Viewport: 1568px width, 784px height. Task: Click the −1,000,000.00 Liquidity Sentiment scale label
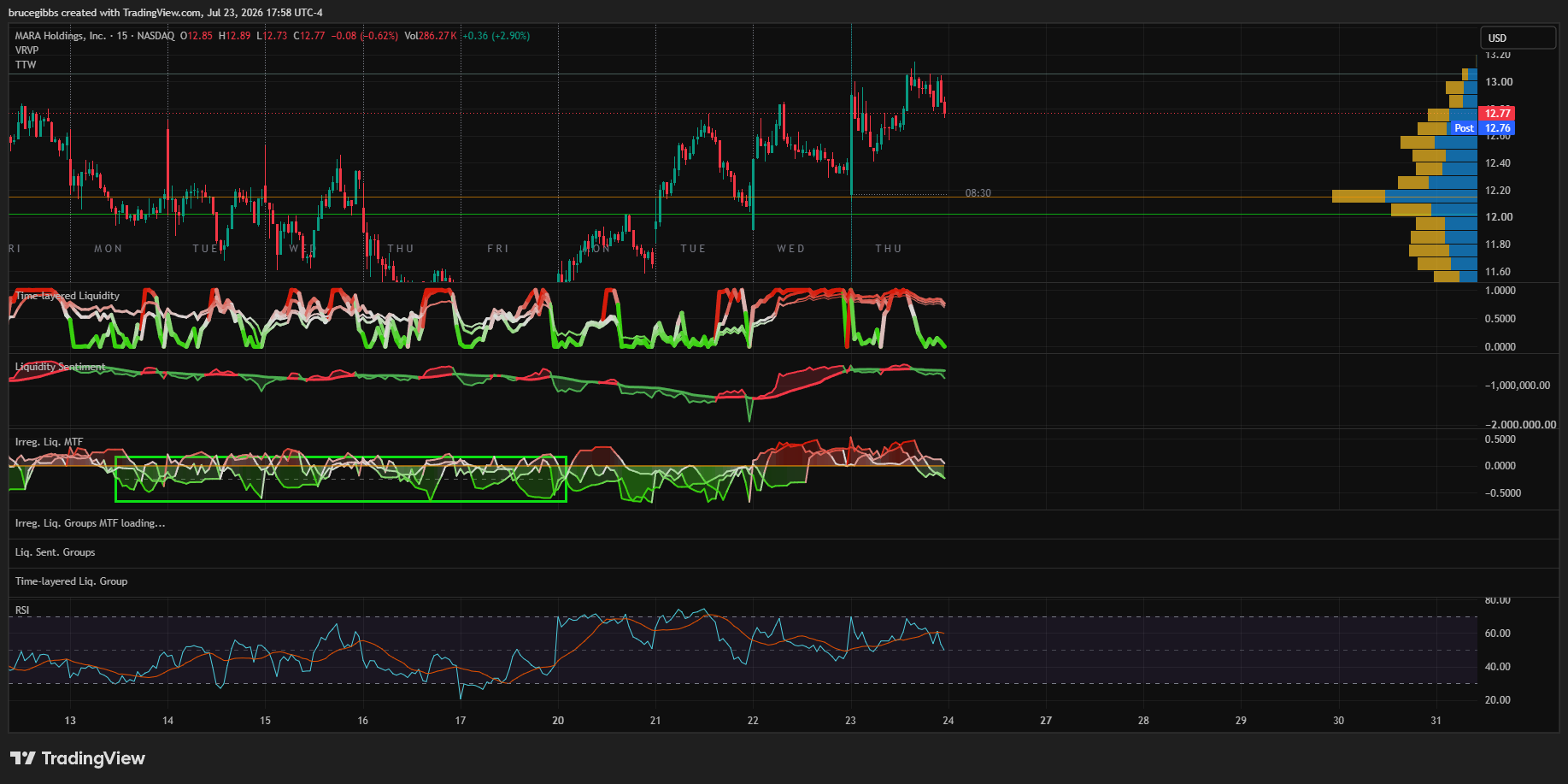(x=1518, y=386)
